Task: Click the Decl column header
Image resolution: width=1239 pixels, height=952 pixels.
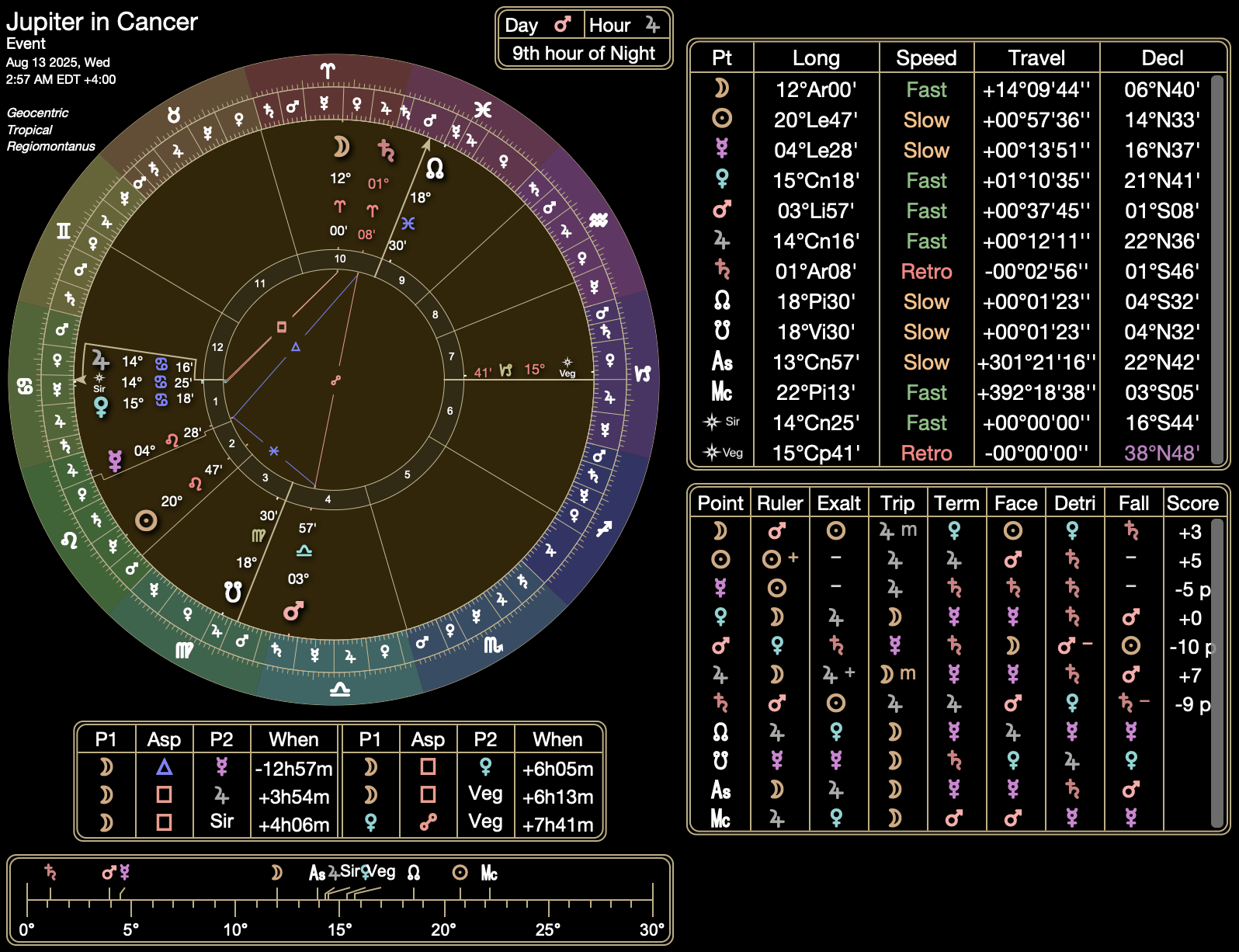Action: tap(1161, 58)
